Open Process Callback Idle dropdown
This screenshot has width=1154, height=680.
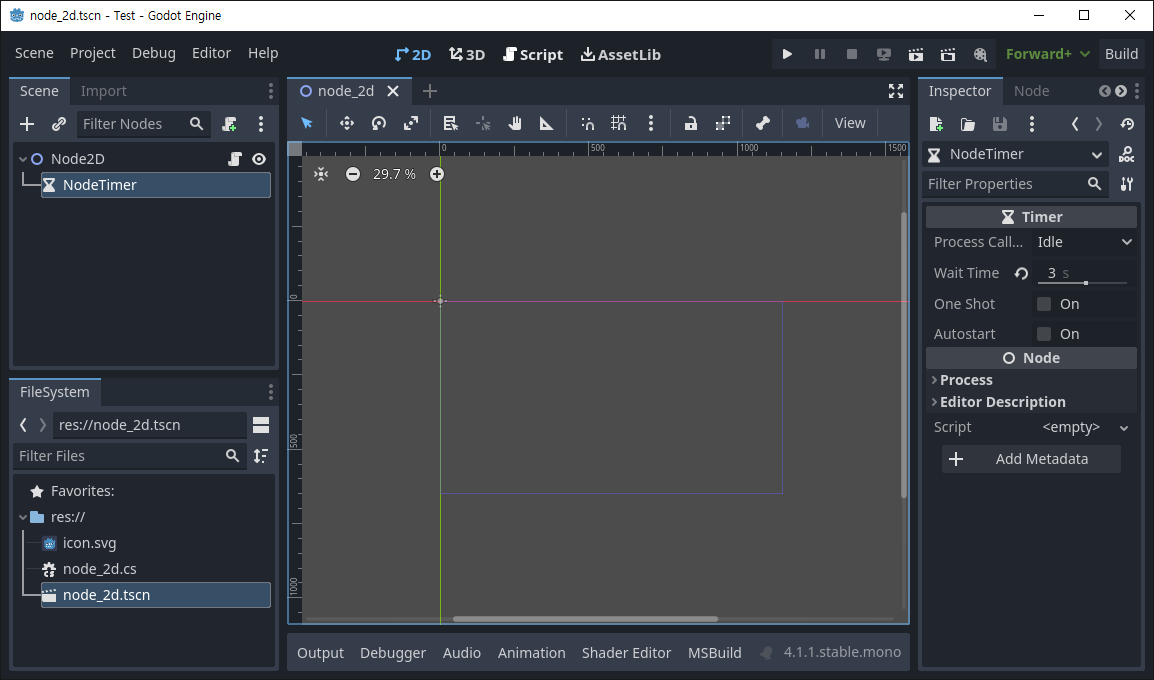pos(1084,242)
